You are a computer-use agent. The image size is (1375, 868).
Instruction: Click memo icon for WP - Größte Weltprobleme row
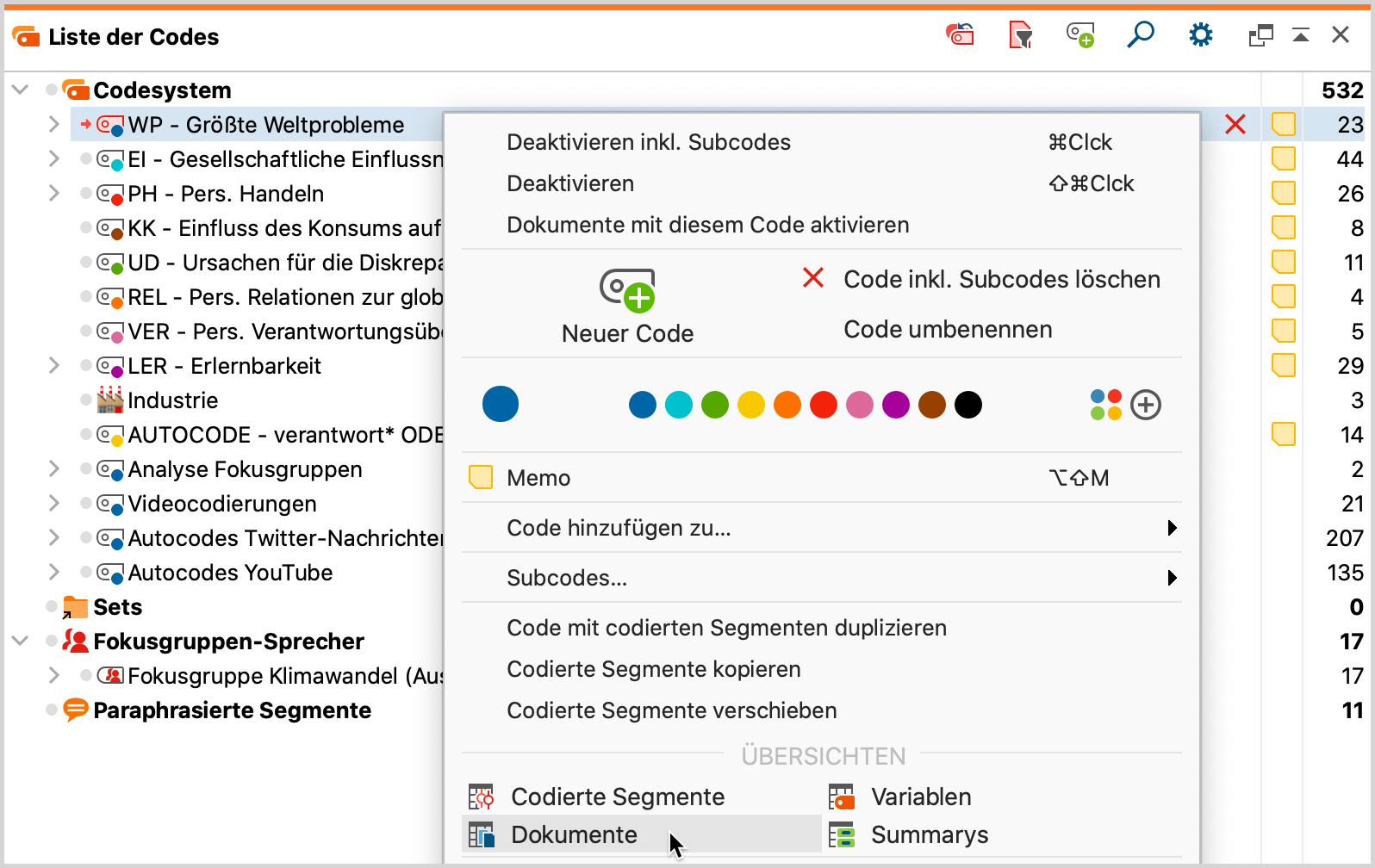1284,125
